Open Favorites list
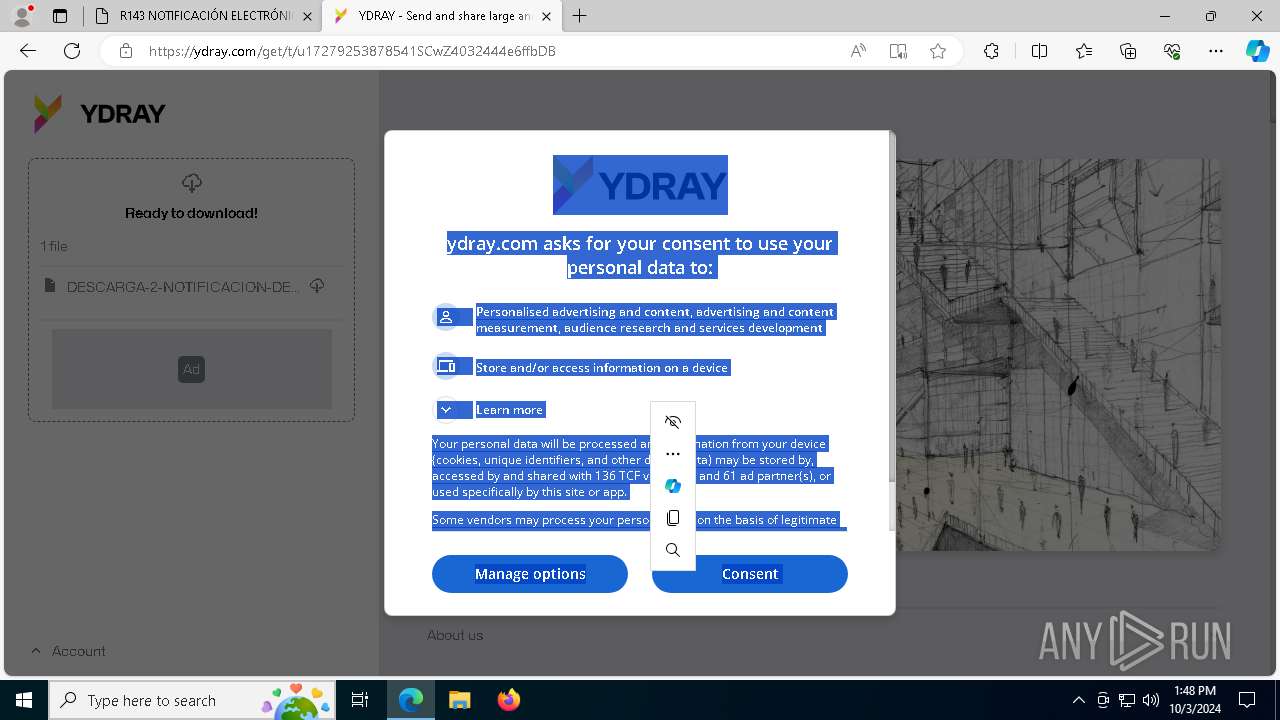Screen dimensions: 1280x720 pyautogui.click(x=1084, y=51)
